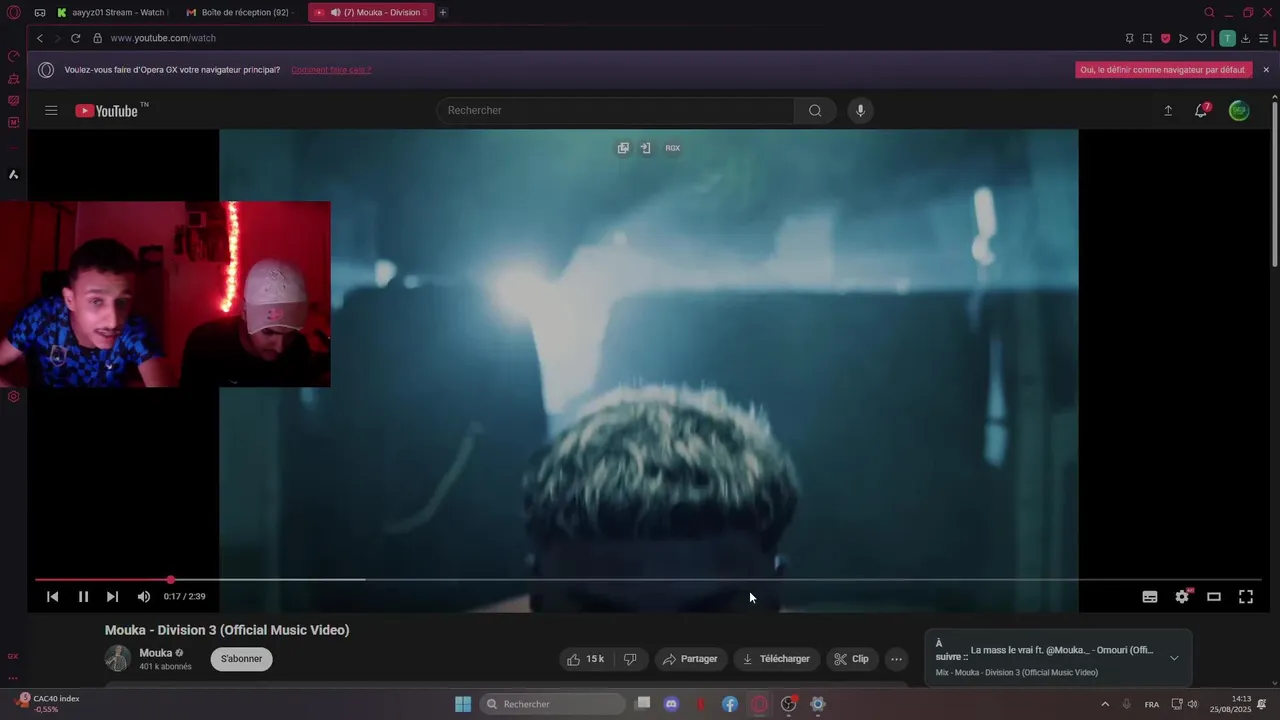Dislike the video with thumbs down
Image resolution: width=1280 pixels, height=720 pixels.
tap(630, 659)
